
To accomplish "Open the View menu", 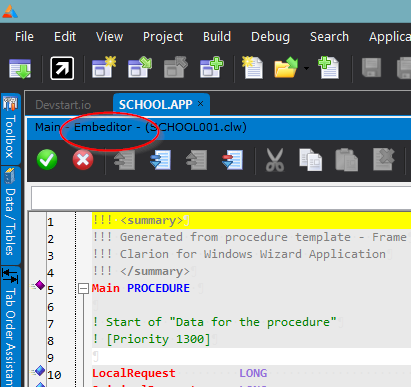I will (x=109, y=37).
